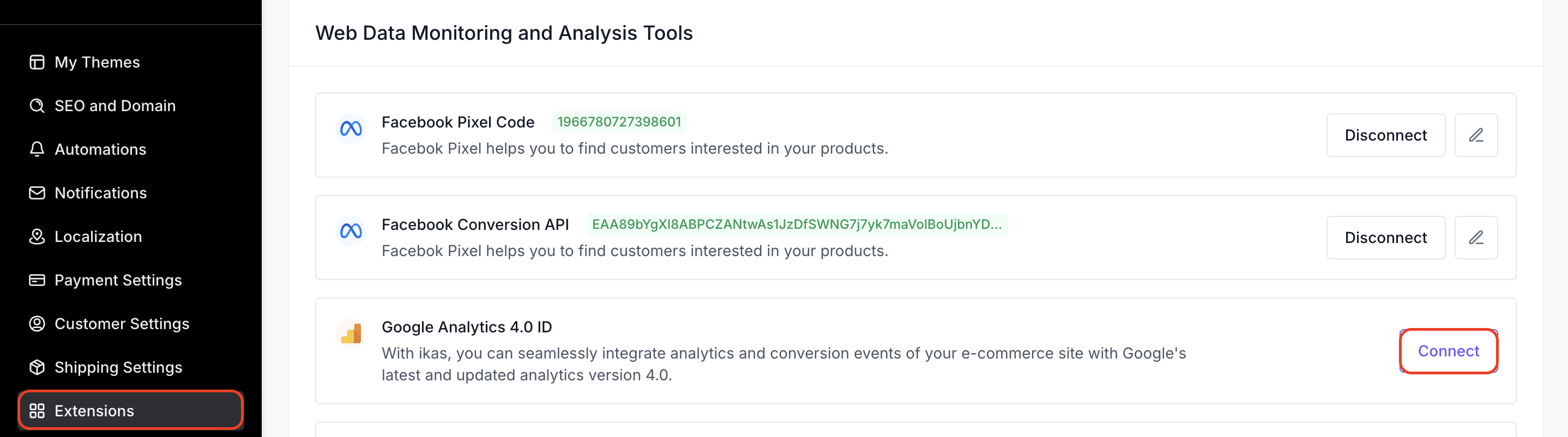Edit Facebook Conversion API with pencil icon

click(1476, 238)
